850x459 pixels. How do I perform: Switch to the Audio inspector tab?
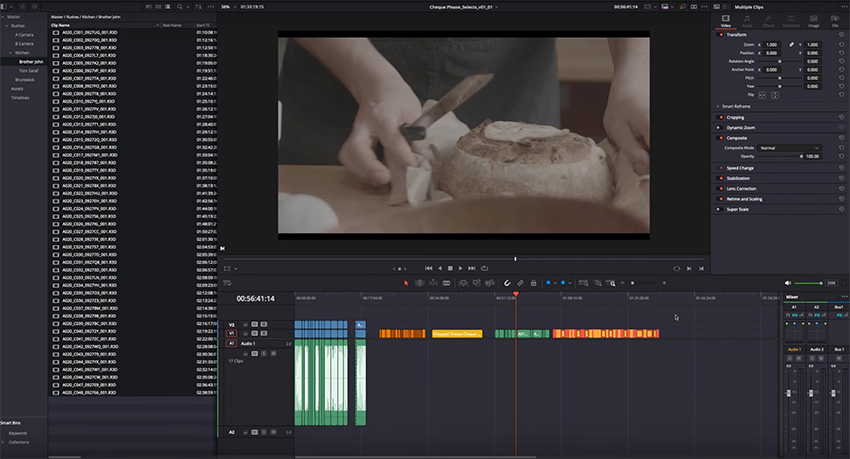pyautogui.click(x=747, y=20)
